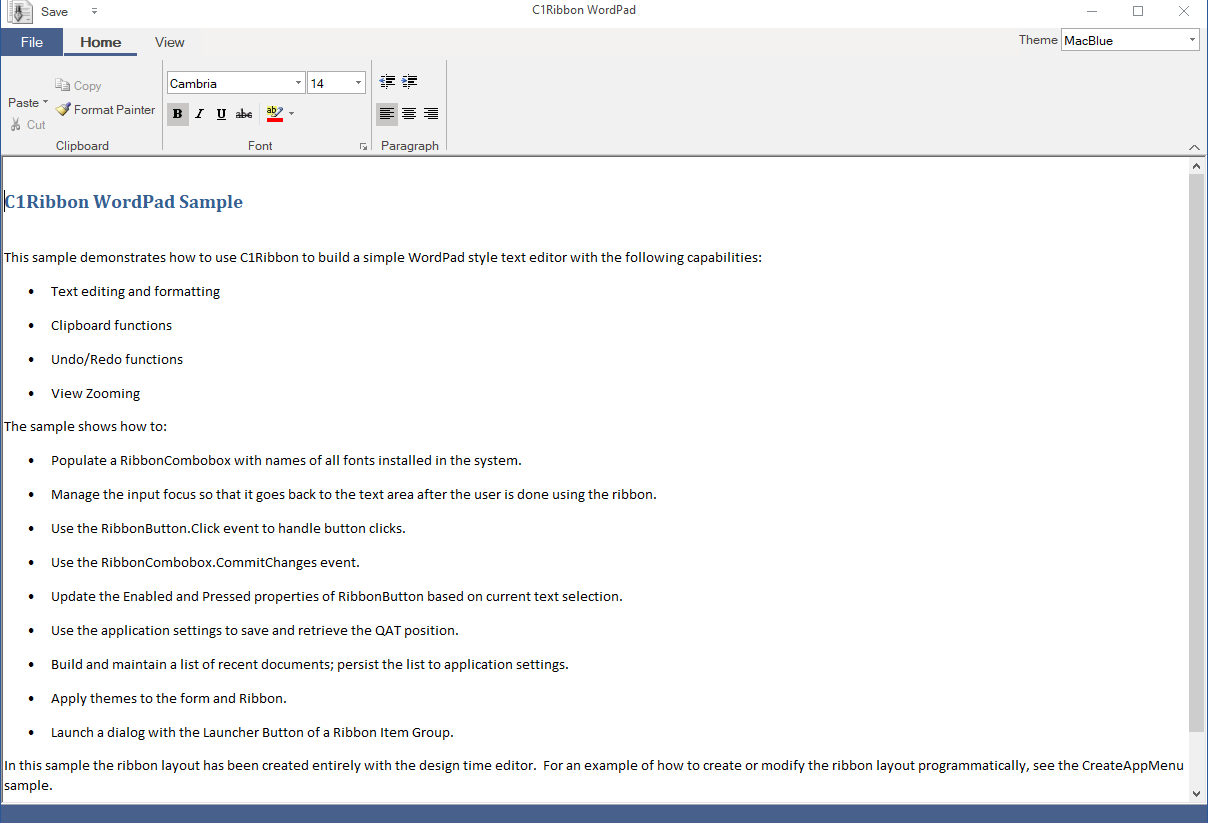
Task: Center align the paragraph
Action: coord(409,114)
